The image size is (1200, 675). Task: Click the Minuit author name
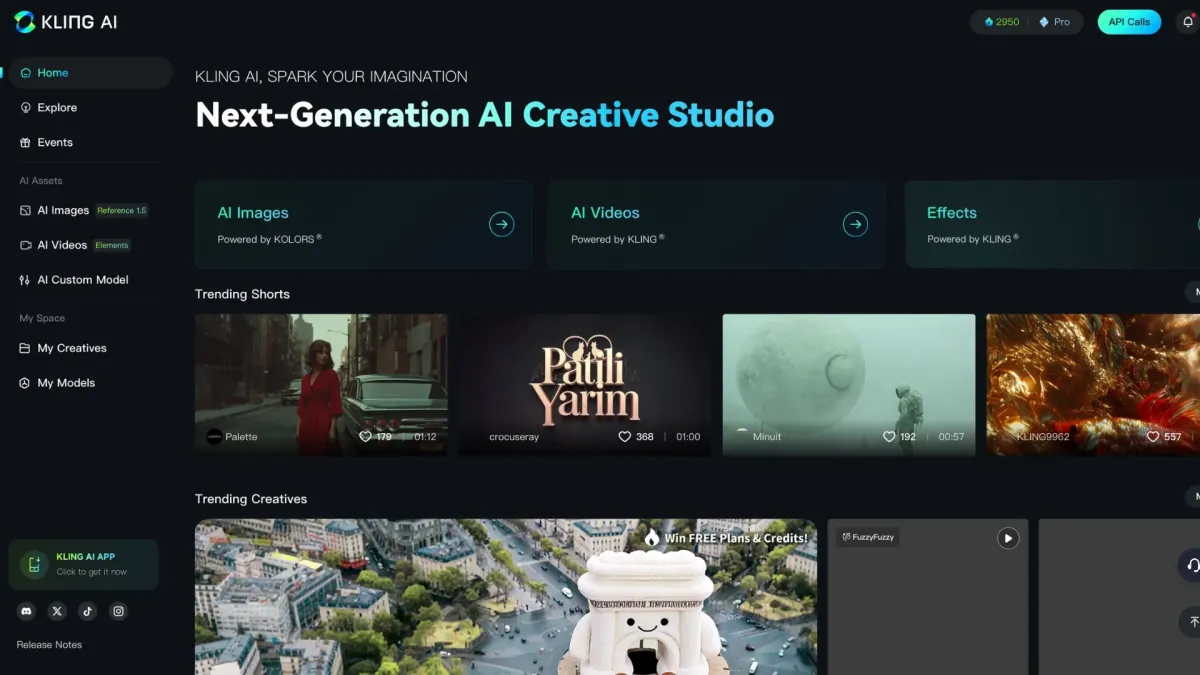pyautogui.click(x=767, y=437)
